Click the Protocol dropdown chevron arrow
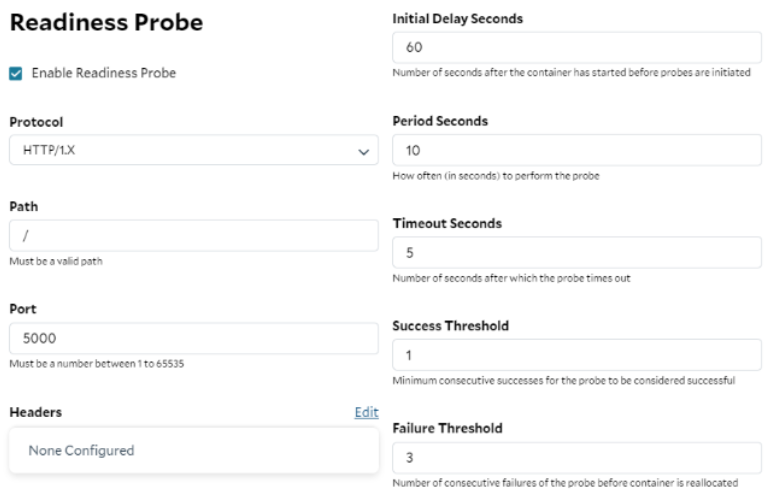Screen dimensions: 770x494 tap(363, 152)
